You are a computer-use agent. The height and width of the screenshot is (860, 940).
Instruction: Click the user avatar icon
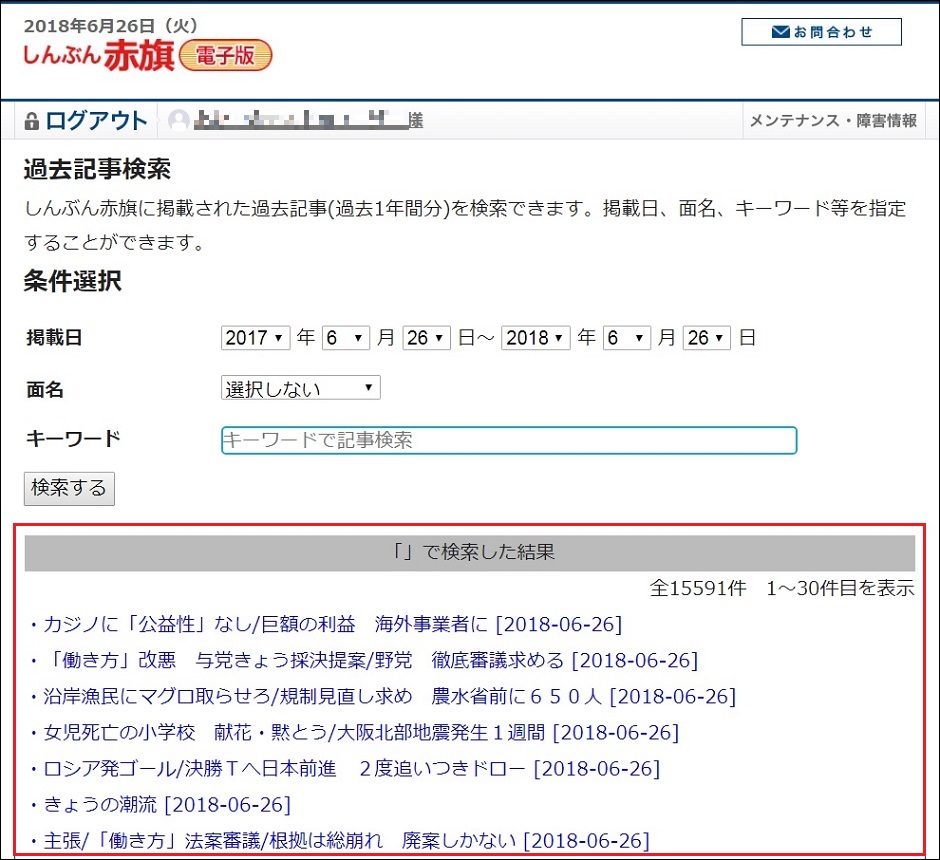click(x=179, y=122)
